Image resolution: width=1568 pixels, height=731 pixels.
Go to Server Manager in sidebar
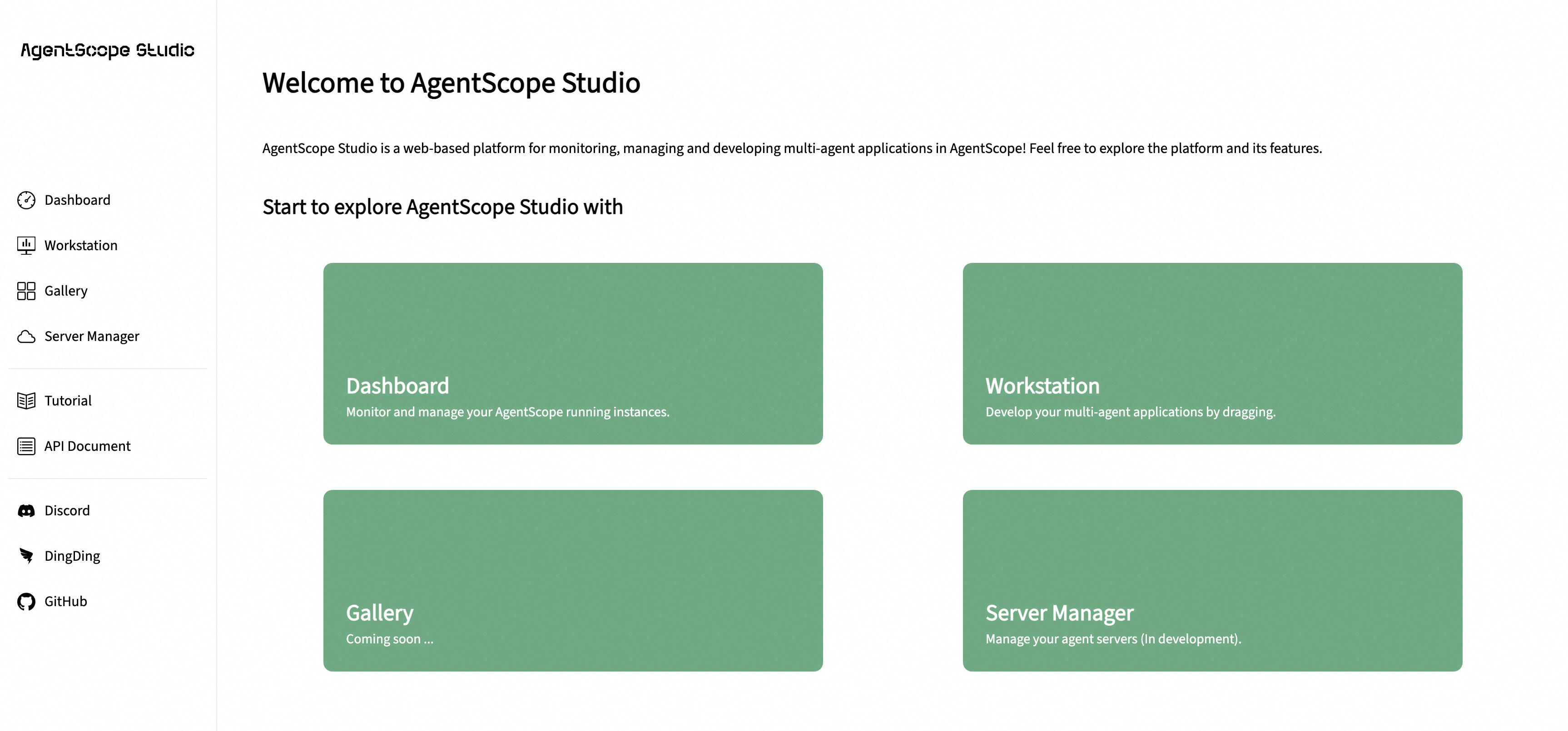point(92,336)
